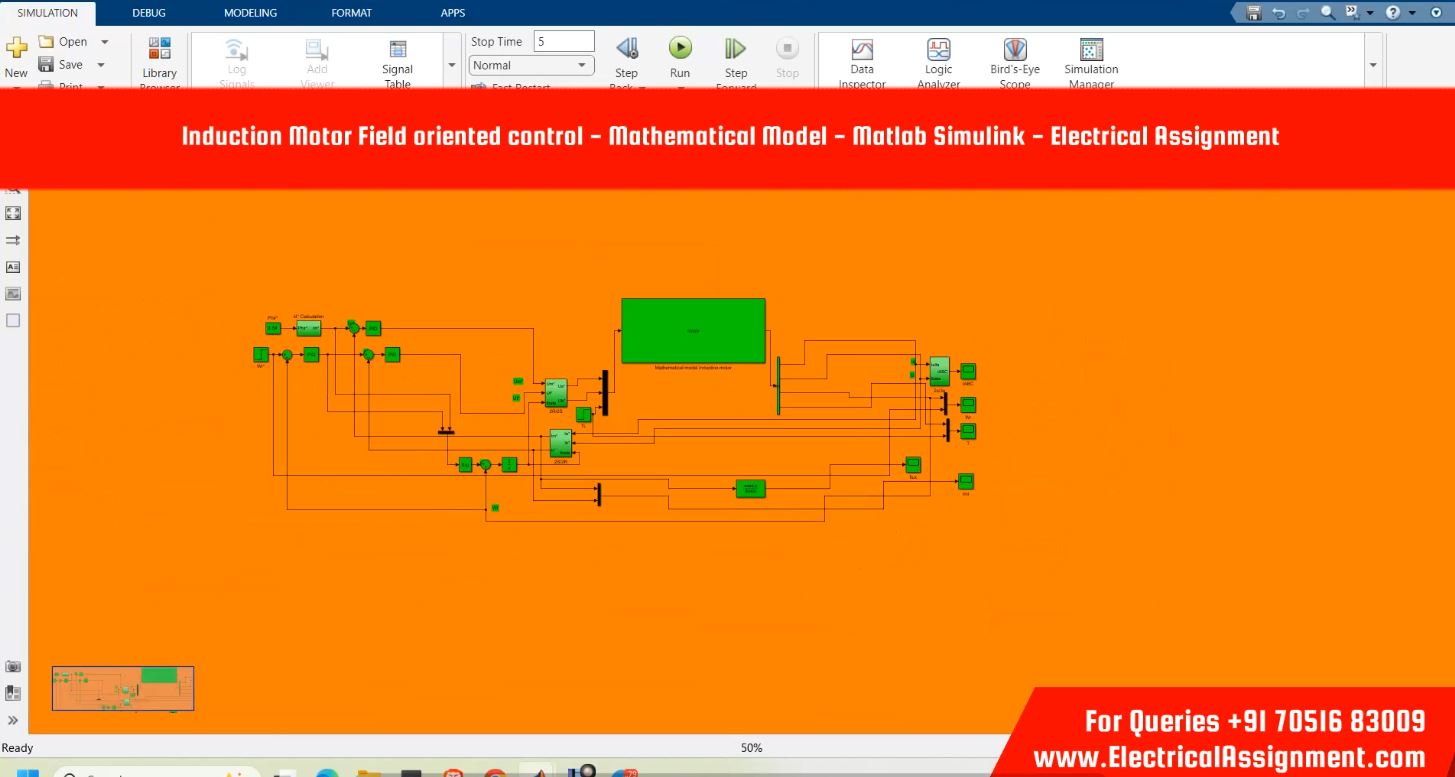Click Fit to View palette icon
Screen dimensions: 1455x777
click(x=13, y=213)
